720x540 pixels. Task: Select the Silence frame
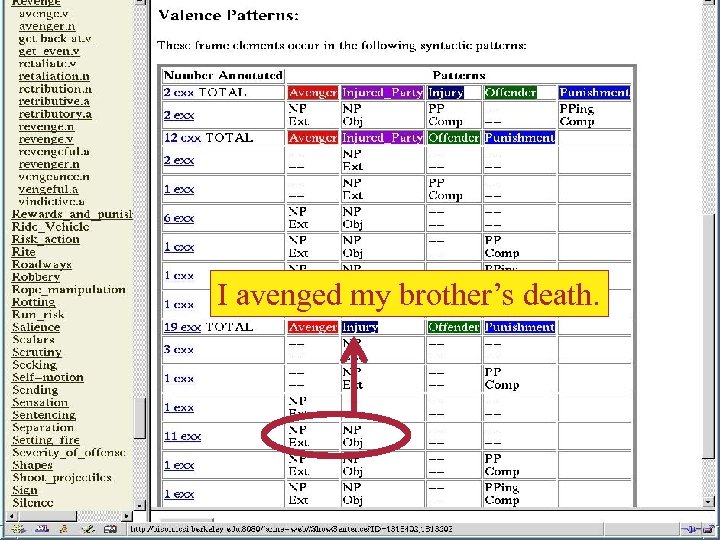pos(33,502)
